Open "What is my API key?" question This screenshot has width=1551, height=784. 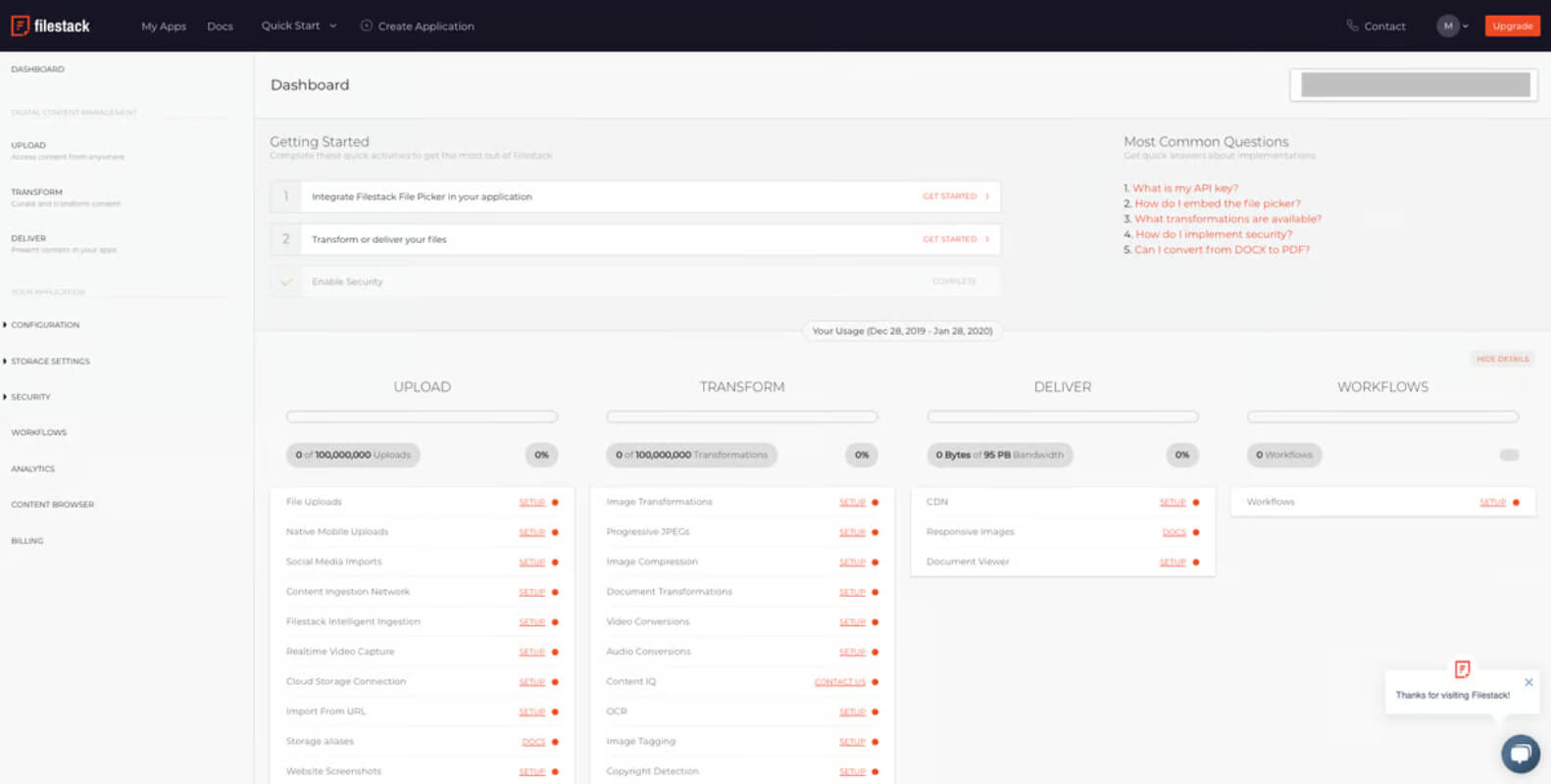pos(1185,188)
